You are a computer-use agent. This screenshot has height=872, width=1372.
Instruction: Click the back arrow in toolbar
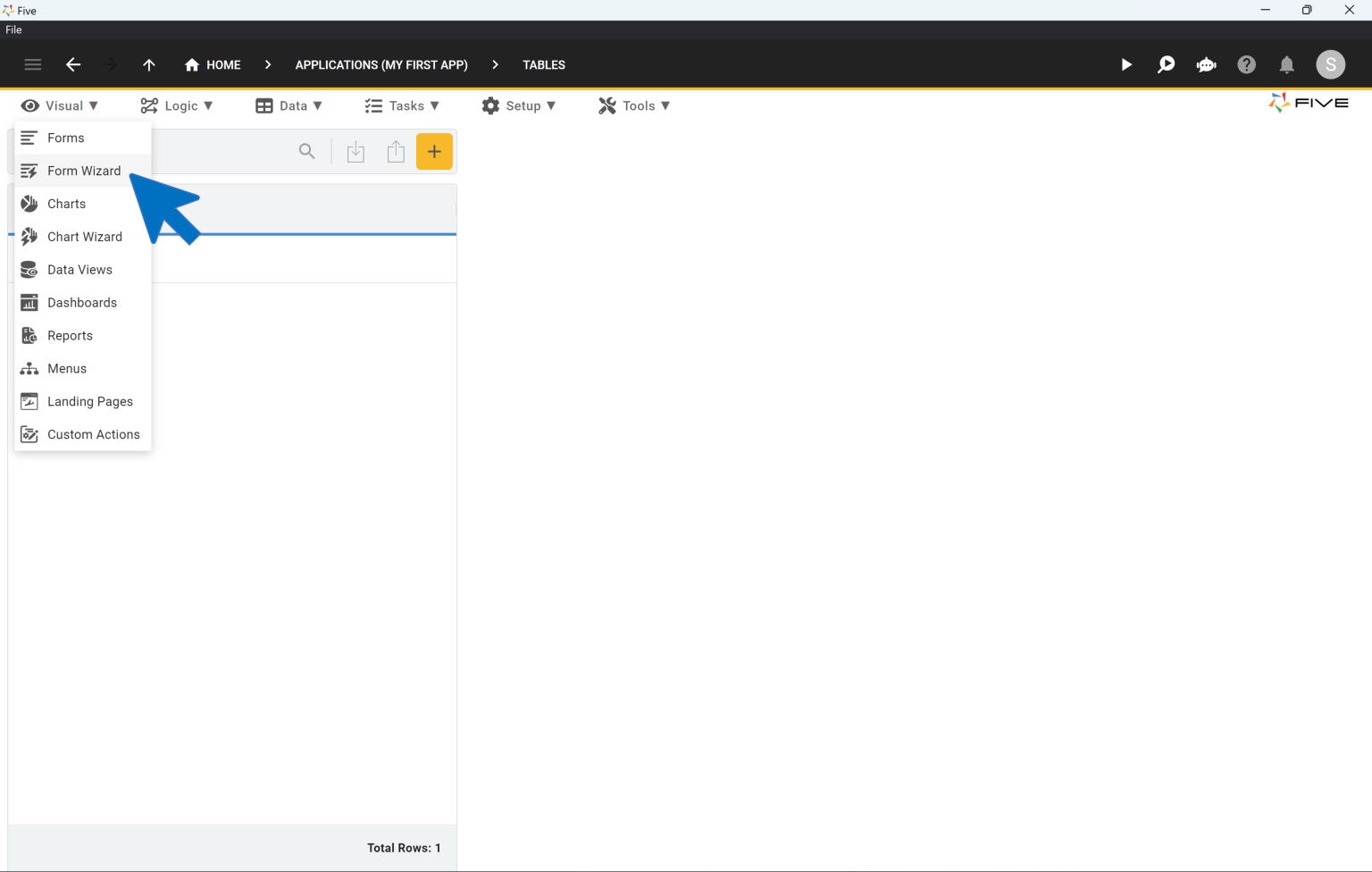click(73, 64)
